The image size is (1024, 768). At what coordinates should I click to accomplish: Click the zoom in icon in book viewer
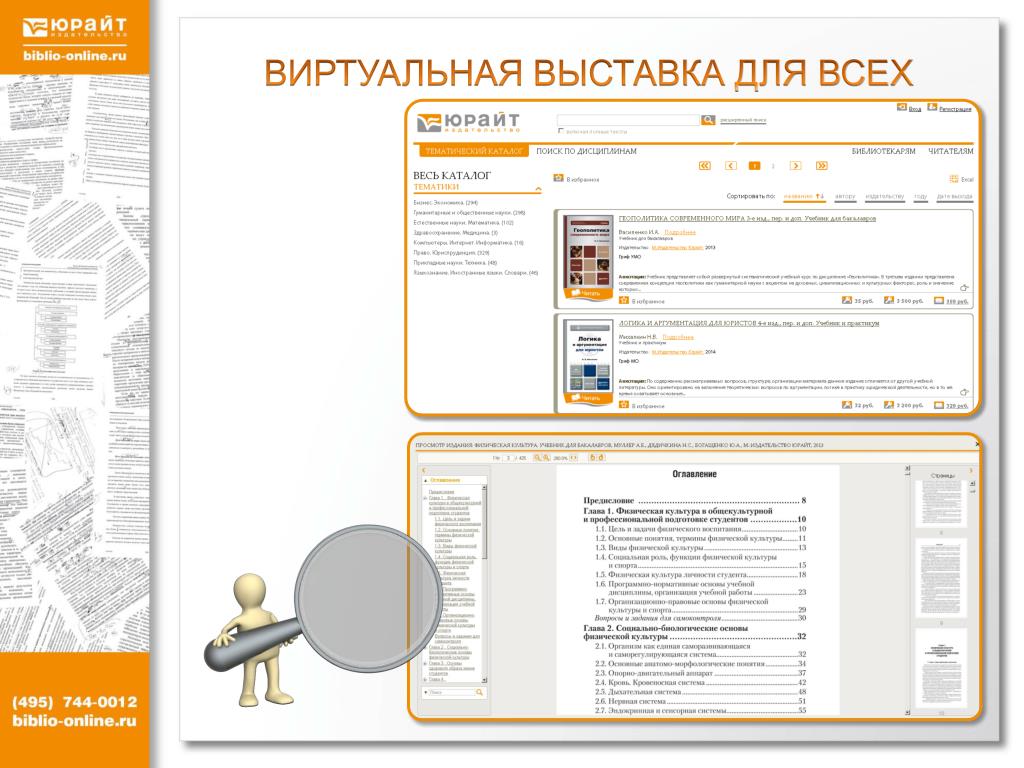(x=547, y=457)
